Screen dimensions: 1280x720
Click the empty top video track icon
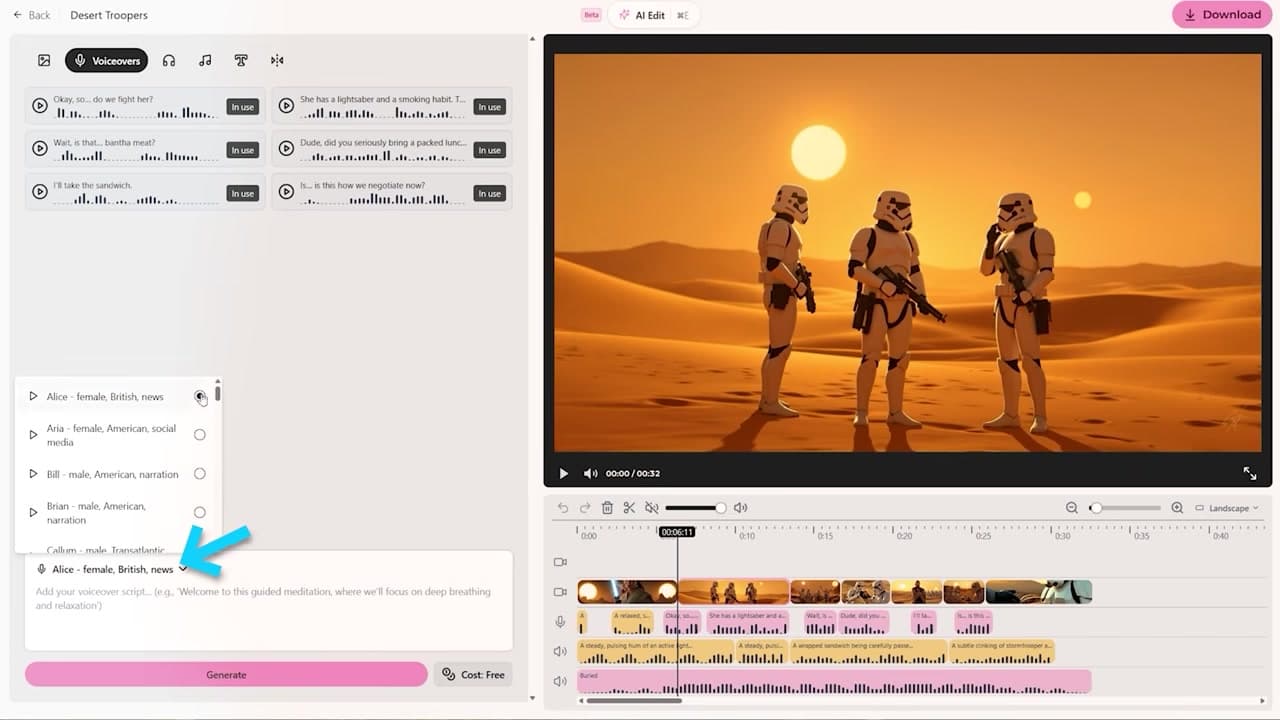pyautogui.click(x=560, y=562)
